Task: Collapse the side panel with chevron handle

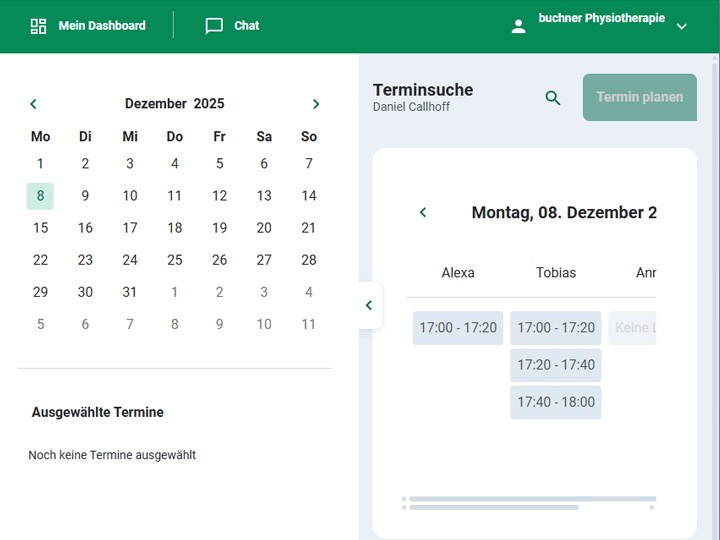Action: pyautogui.click(x=368, y=306)
